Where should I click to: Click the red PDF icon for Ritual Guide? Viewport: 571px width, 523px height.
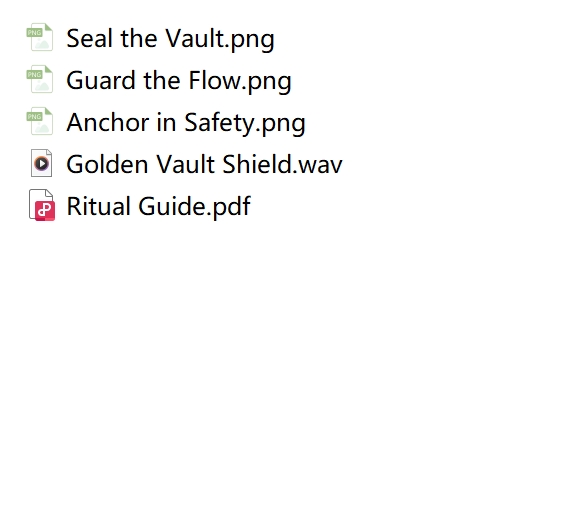[42, 205]
